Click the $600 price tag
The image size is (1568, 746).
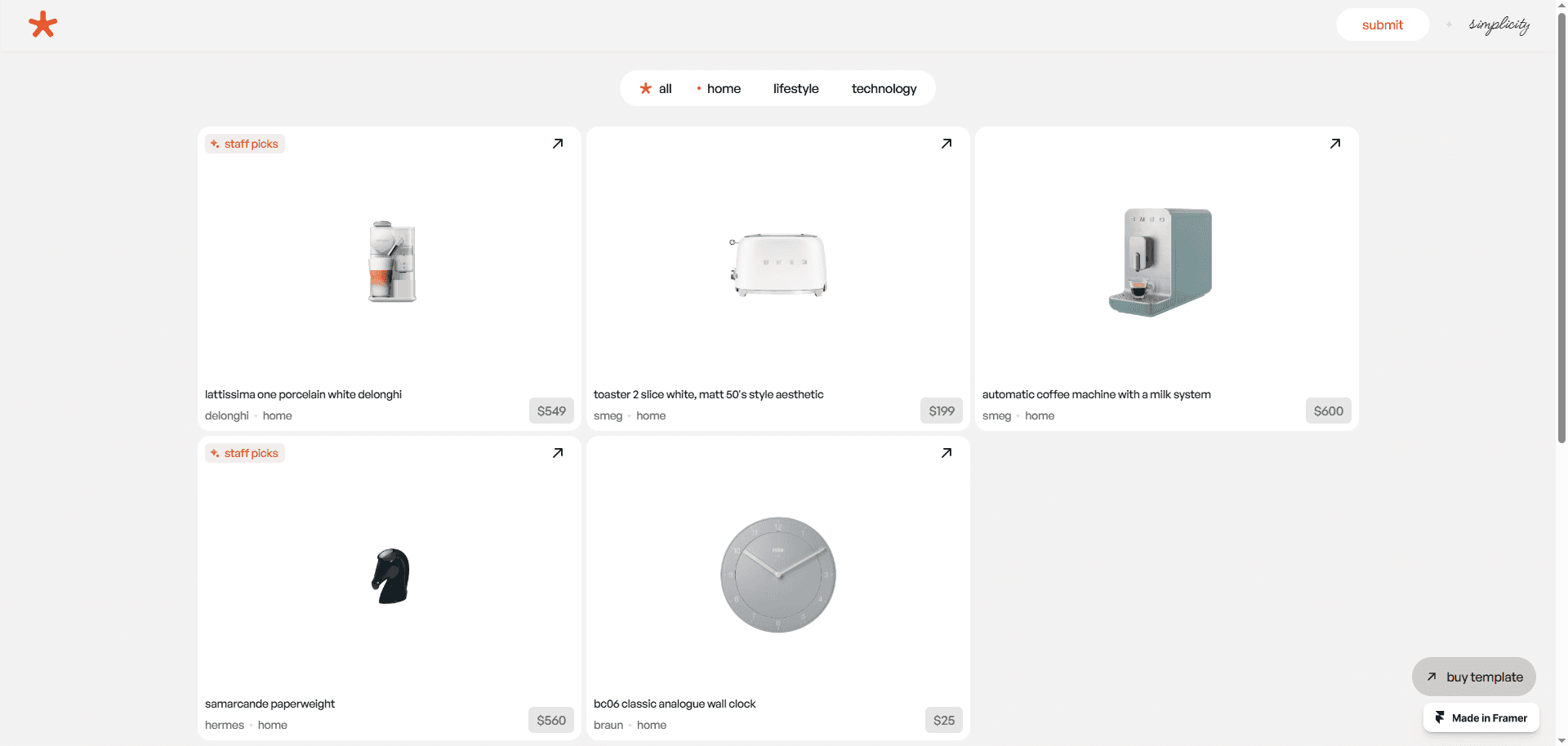[1329, 411]
